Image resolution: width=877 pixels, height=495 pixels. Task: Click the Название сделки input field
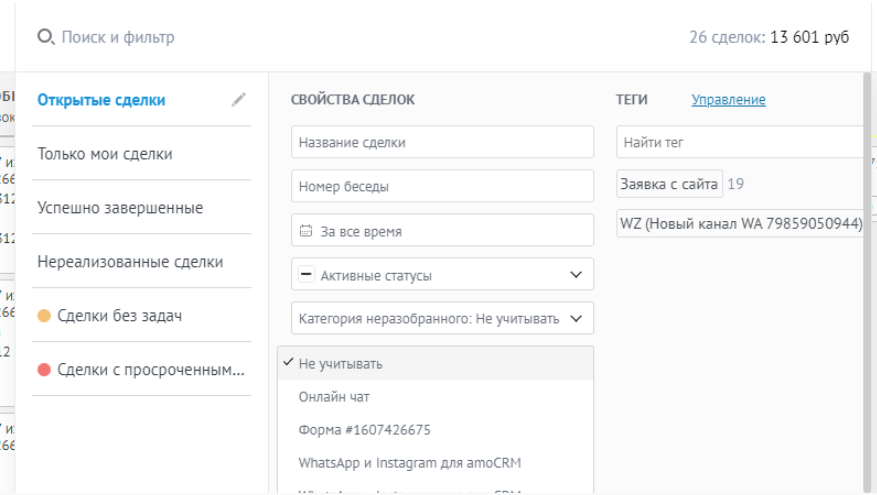(442, 142)
